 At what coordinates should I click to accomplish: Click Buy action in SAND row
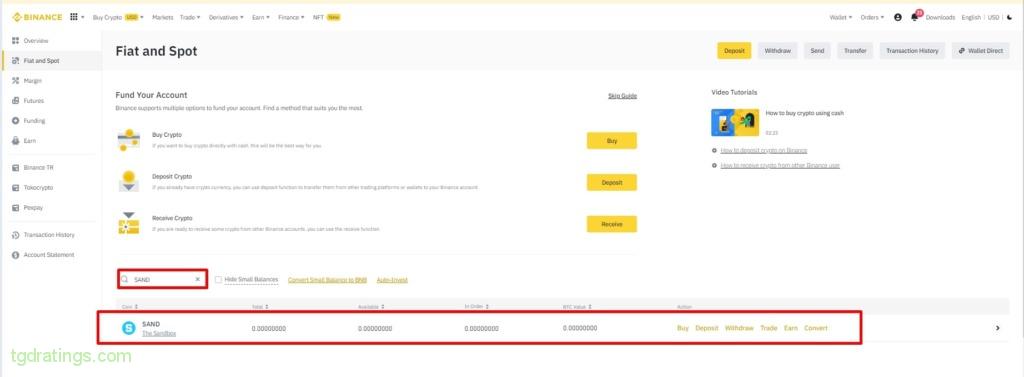coord(682,328)
